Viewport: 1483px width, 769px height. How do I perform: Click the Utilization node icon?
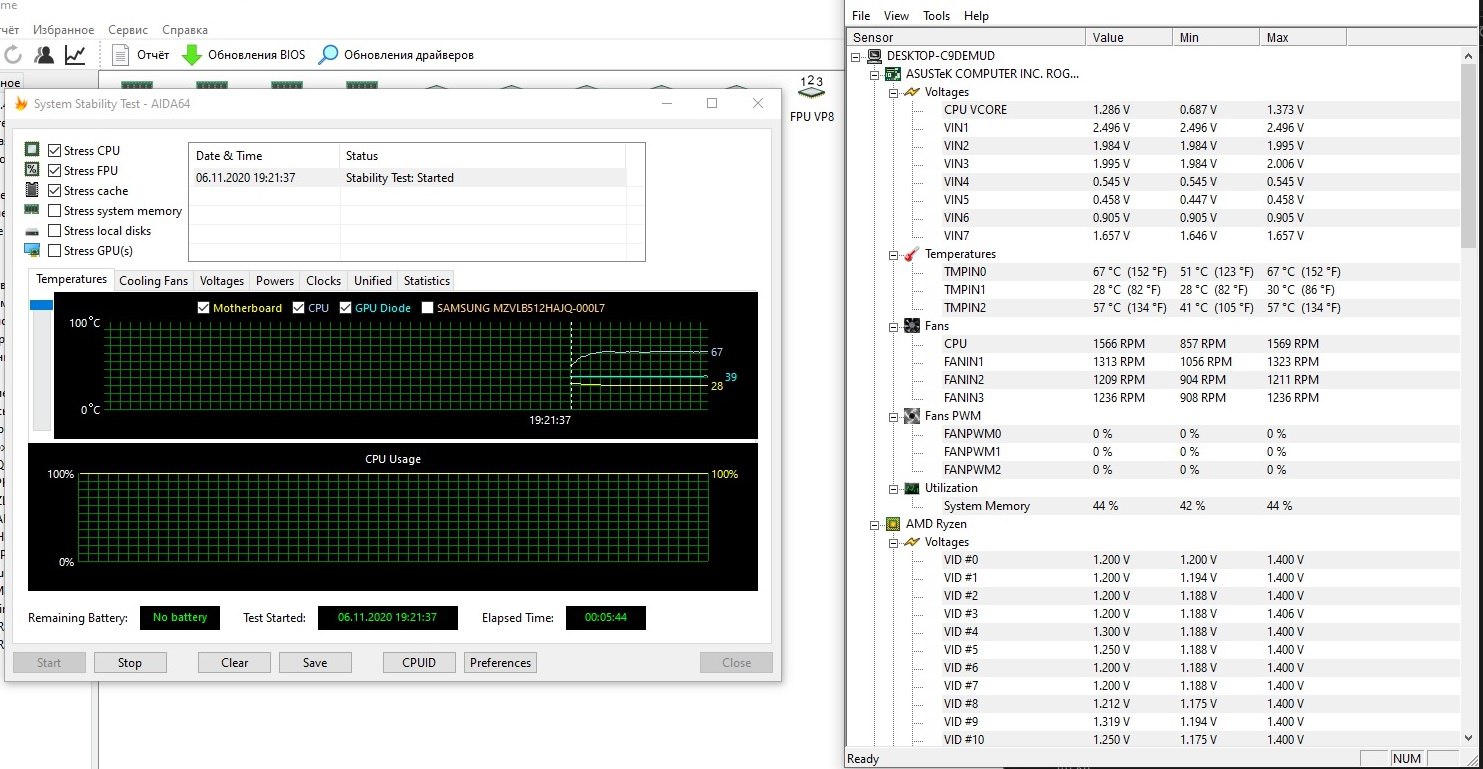912,488
